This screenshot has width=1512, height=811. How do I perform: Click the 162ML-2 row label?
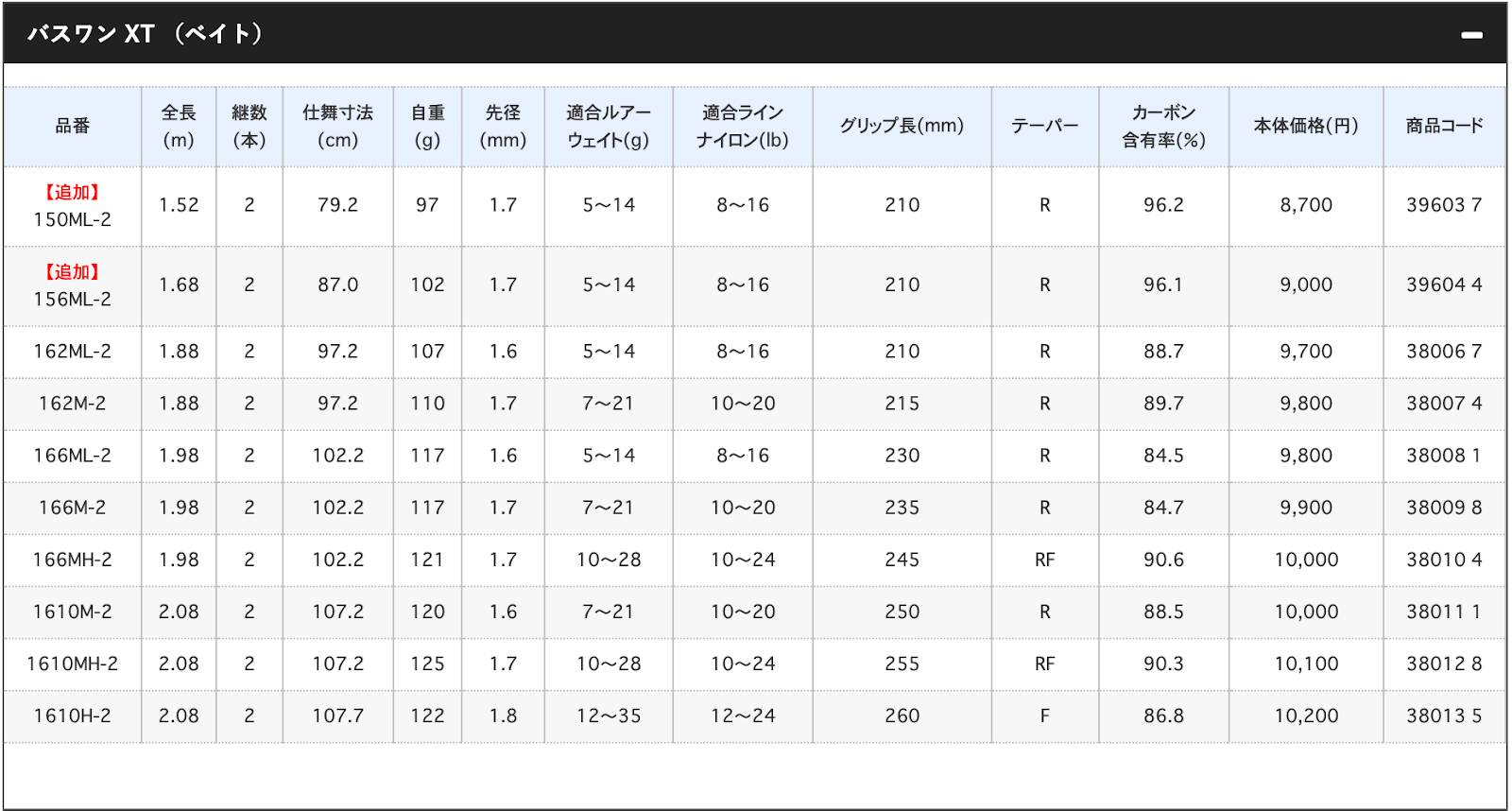click(x=72, y=352)
